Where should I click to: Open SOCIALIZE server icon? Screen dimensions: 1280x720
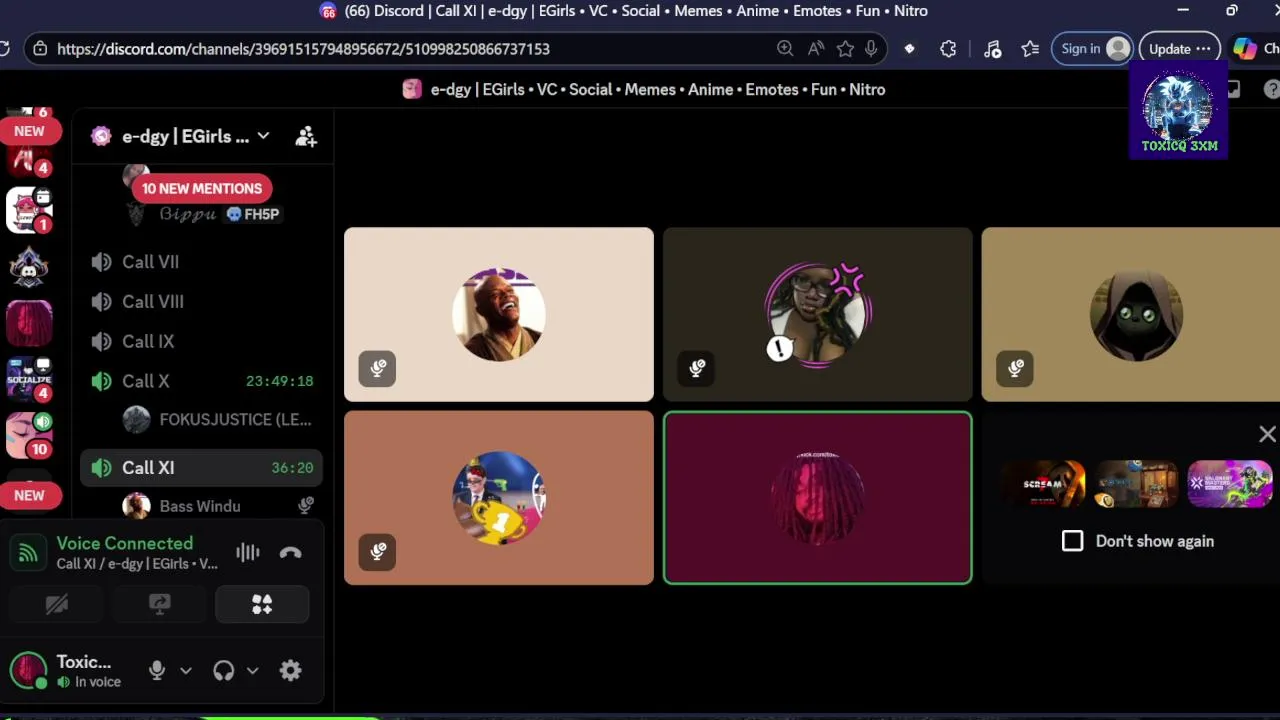point(29,379)
